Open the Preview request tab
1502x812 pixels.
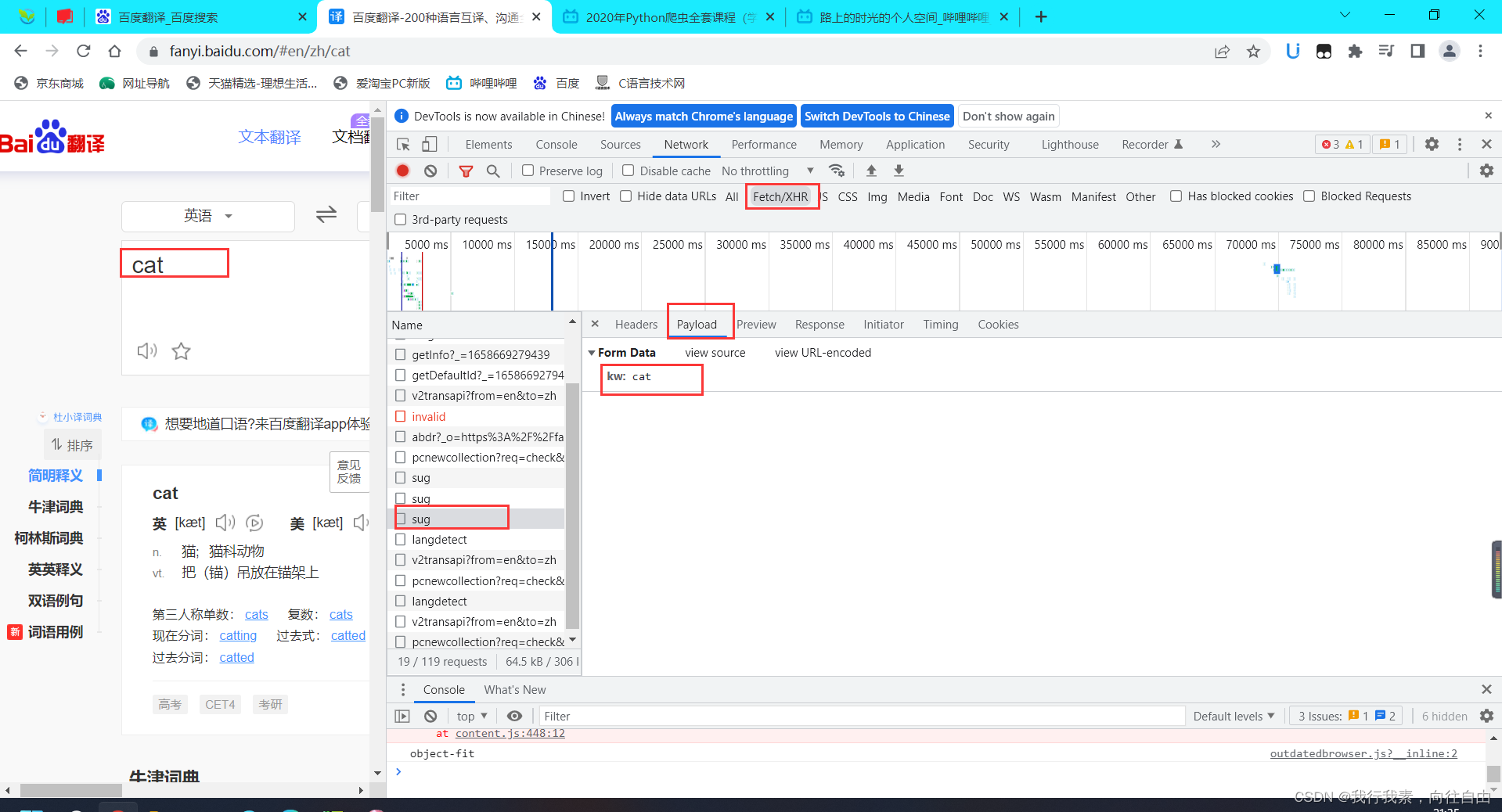756,325
